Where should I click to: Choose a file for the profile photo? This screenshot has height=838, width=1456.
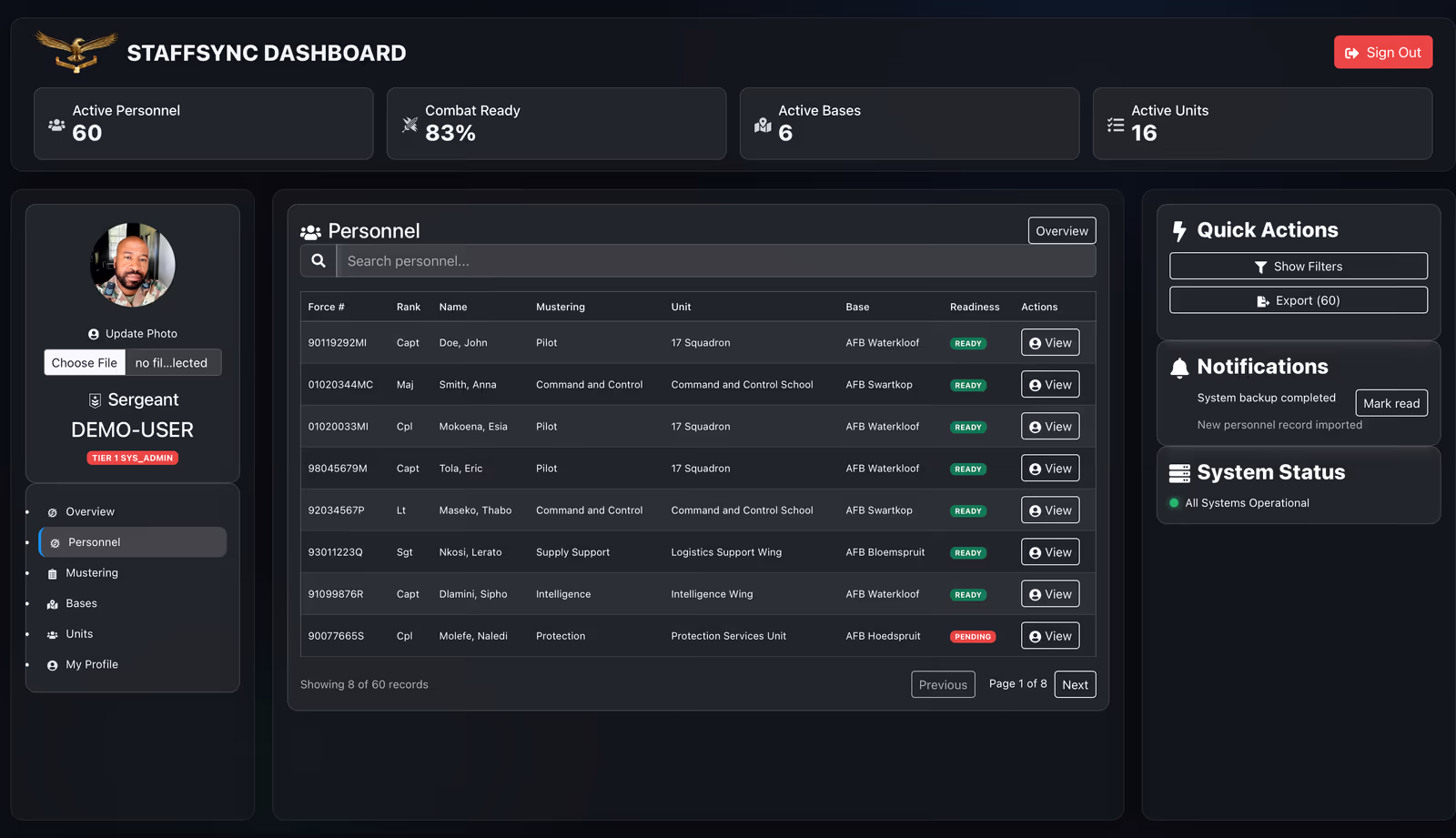pos(85,362)
